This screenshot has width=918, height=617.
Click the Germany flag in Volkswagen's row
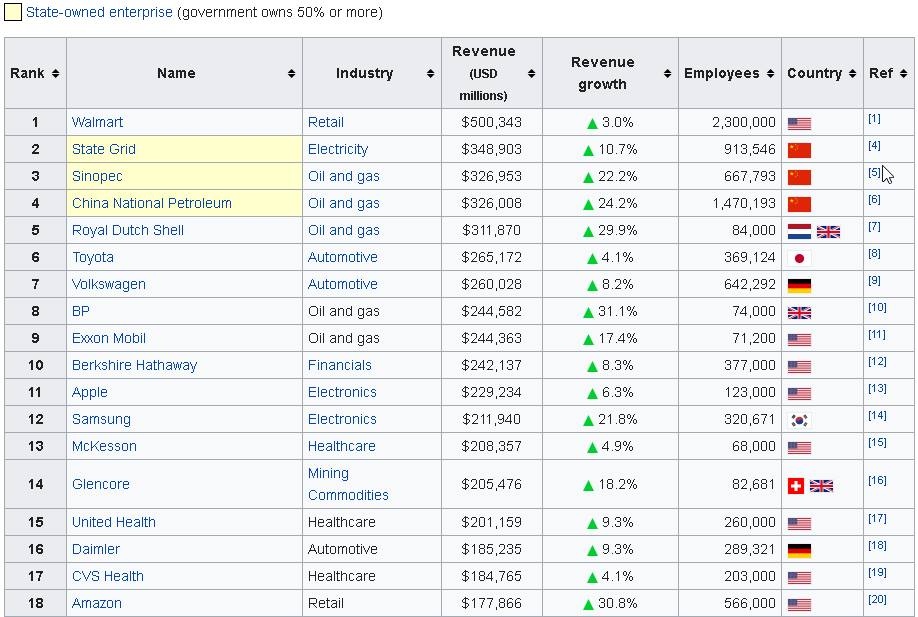pos(799,285)
